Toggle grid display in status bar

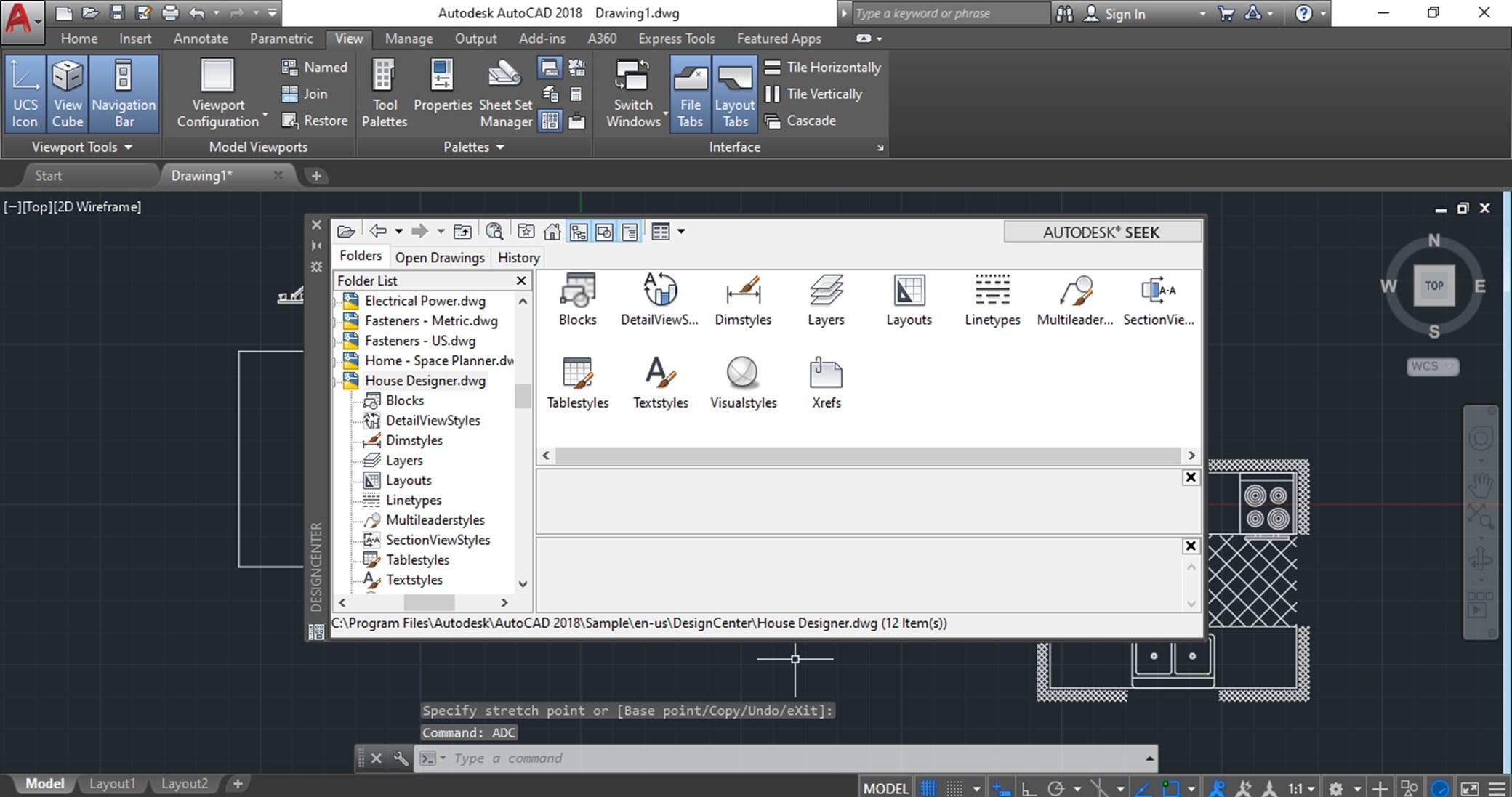click(x=928, y=788)
